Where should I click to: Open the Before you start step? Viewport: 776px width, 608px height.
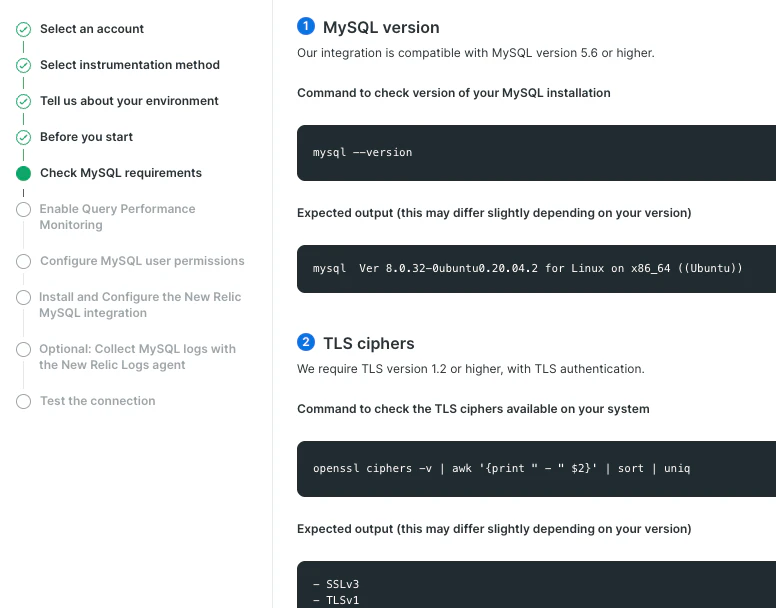pos(86,137)
